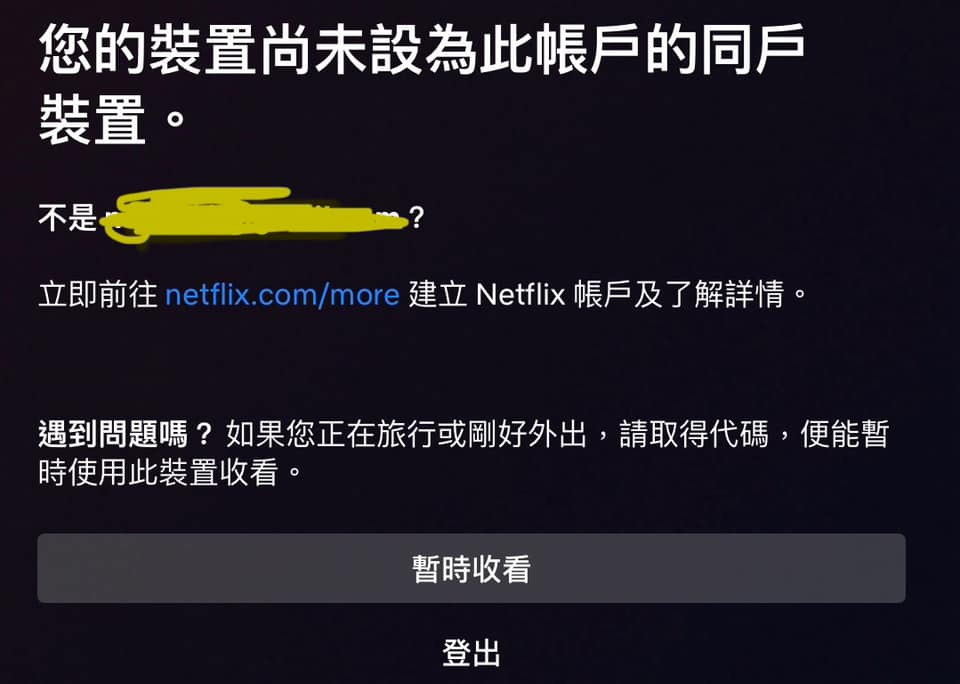Click 帳戶及了解詳情 text

[x=679, y=295]
